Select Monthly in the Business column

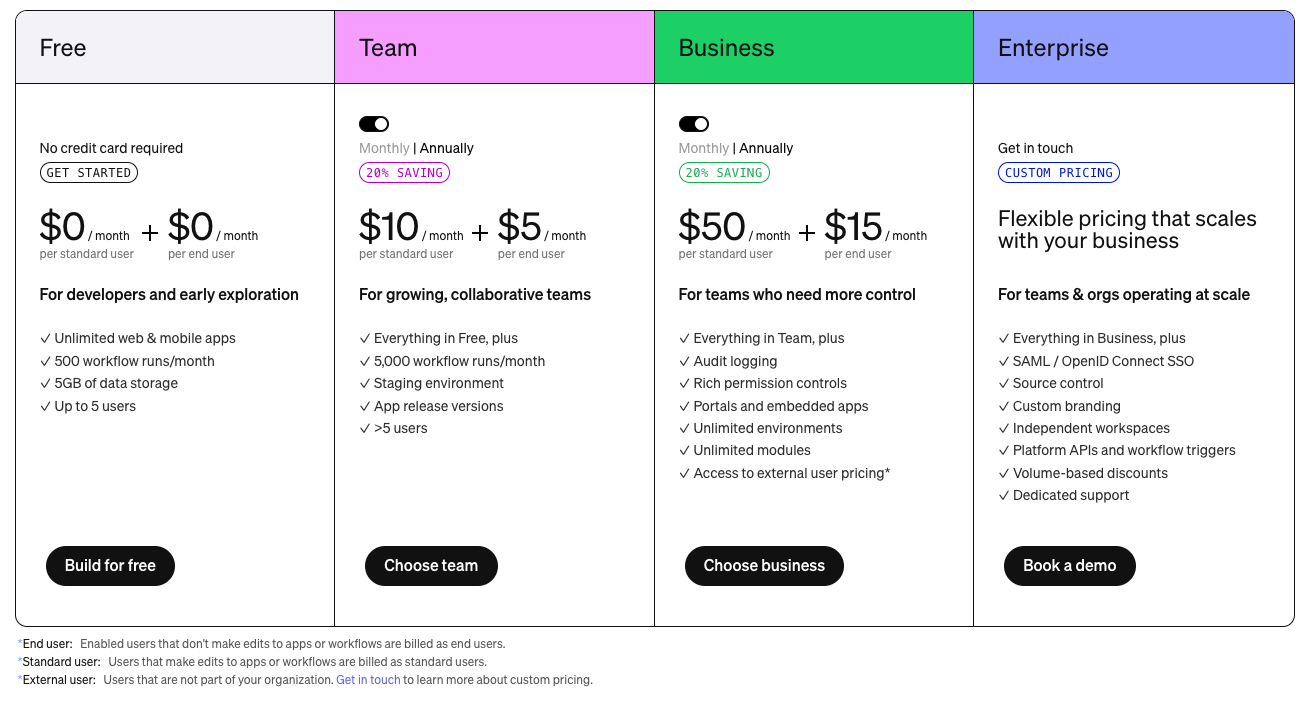[x=703, y=148]
